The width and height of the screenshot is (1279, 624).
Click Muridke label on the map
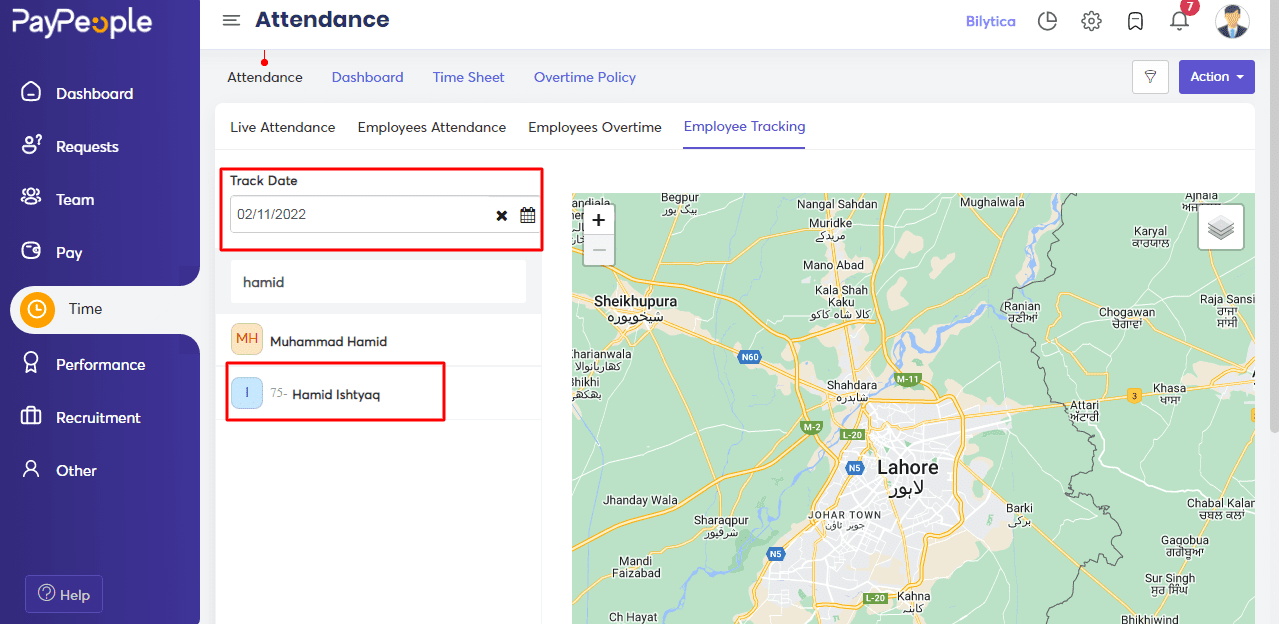click(830, 223)
